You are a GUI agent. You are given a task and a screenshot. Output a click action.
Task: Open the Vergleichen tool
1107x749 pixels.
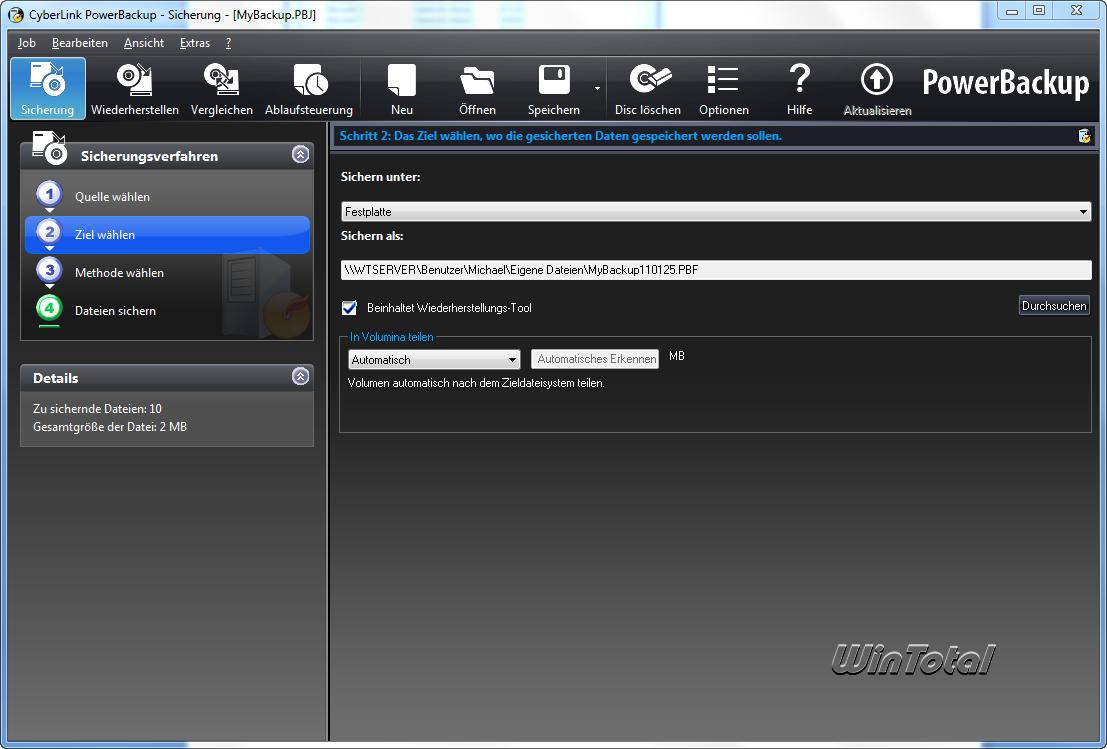222,88
